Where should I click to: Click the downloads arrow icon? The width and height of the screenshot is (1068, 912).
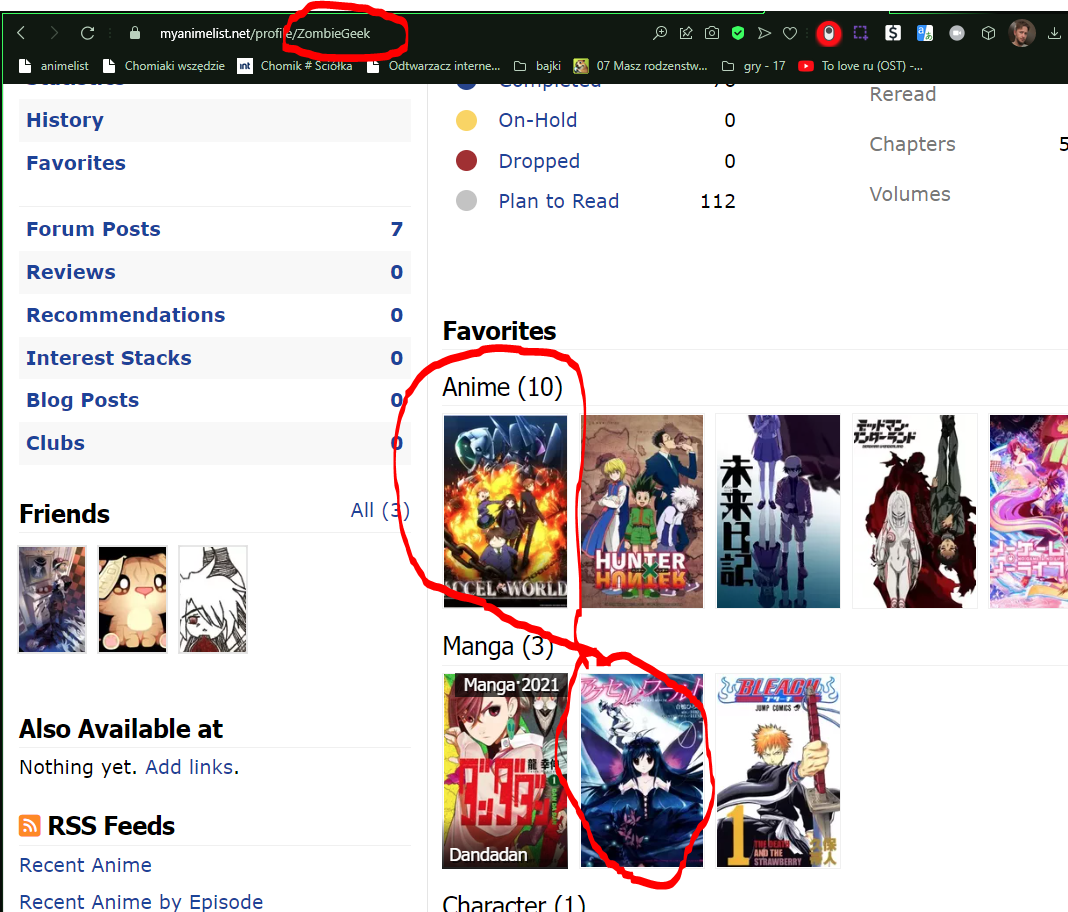pyautogui.click(x=1054, y=33)
